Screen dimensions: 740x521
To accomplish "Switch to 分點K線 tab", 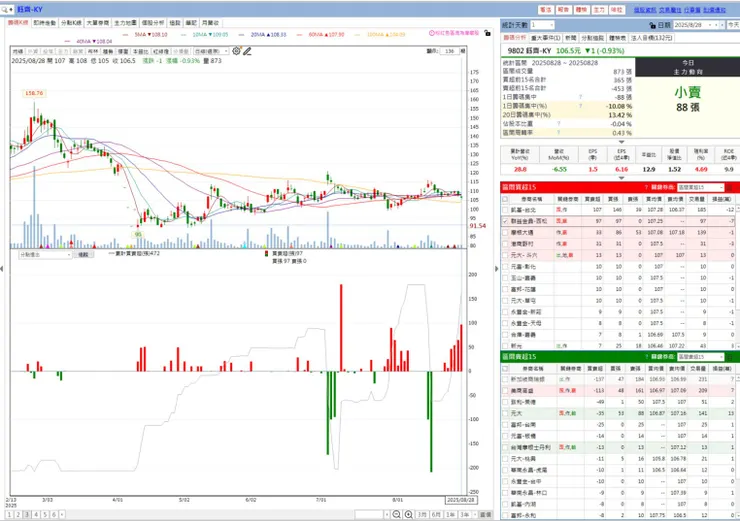I will tap(71, 23).
